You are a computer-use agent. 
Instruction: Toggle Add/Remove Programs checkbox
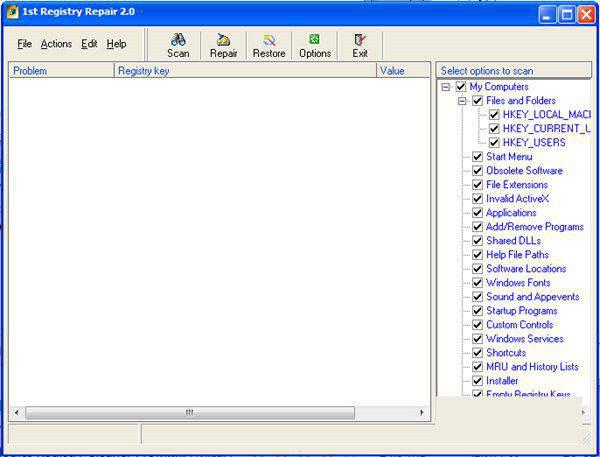(477, 227)
